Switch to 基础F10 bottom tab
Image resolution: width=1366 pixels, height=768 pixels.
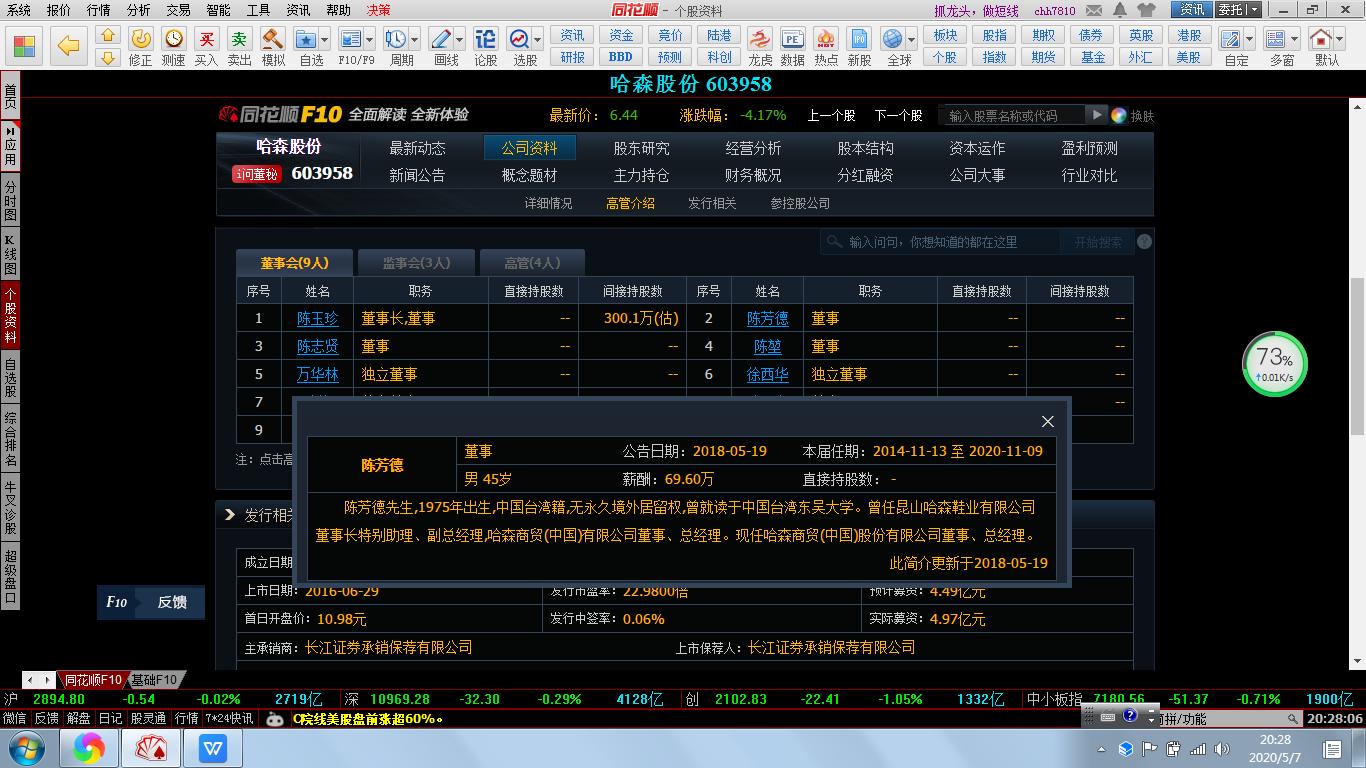[x=154, y=680]
